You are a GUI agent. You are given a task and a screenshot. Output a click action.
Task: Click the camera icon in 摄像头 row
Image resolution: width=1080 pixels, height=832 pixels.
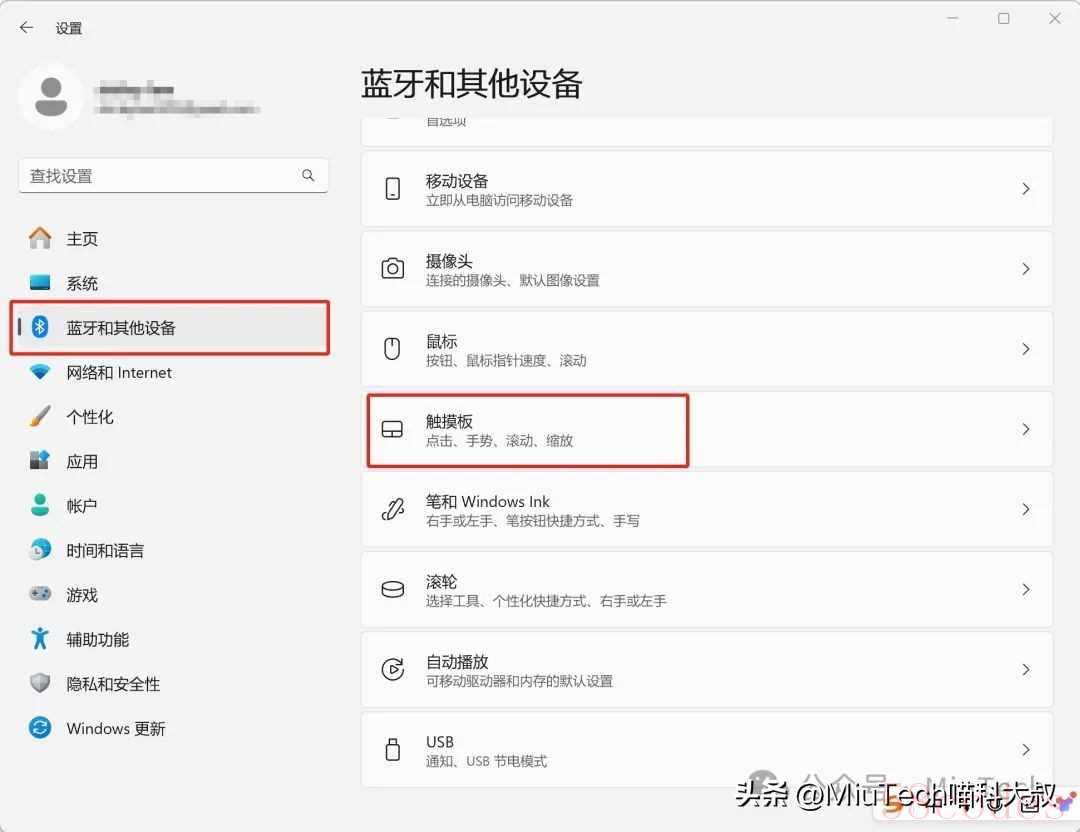click(393, 269)
